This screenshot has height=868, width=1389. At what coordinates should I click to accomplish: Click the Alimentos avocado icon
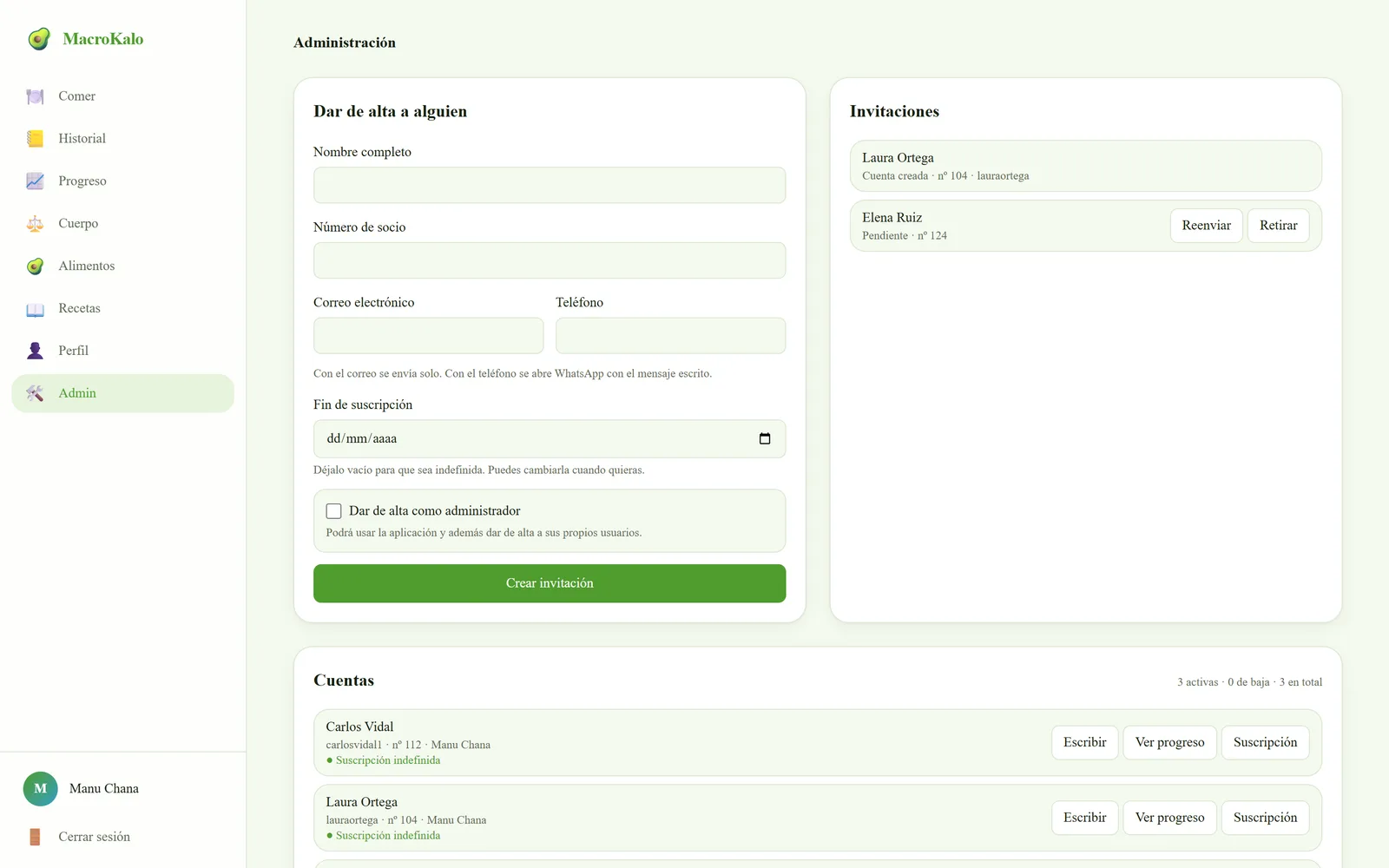(x=35, y=266)
